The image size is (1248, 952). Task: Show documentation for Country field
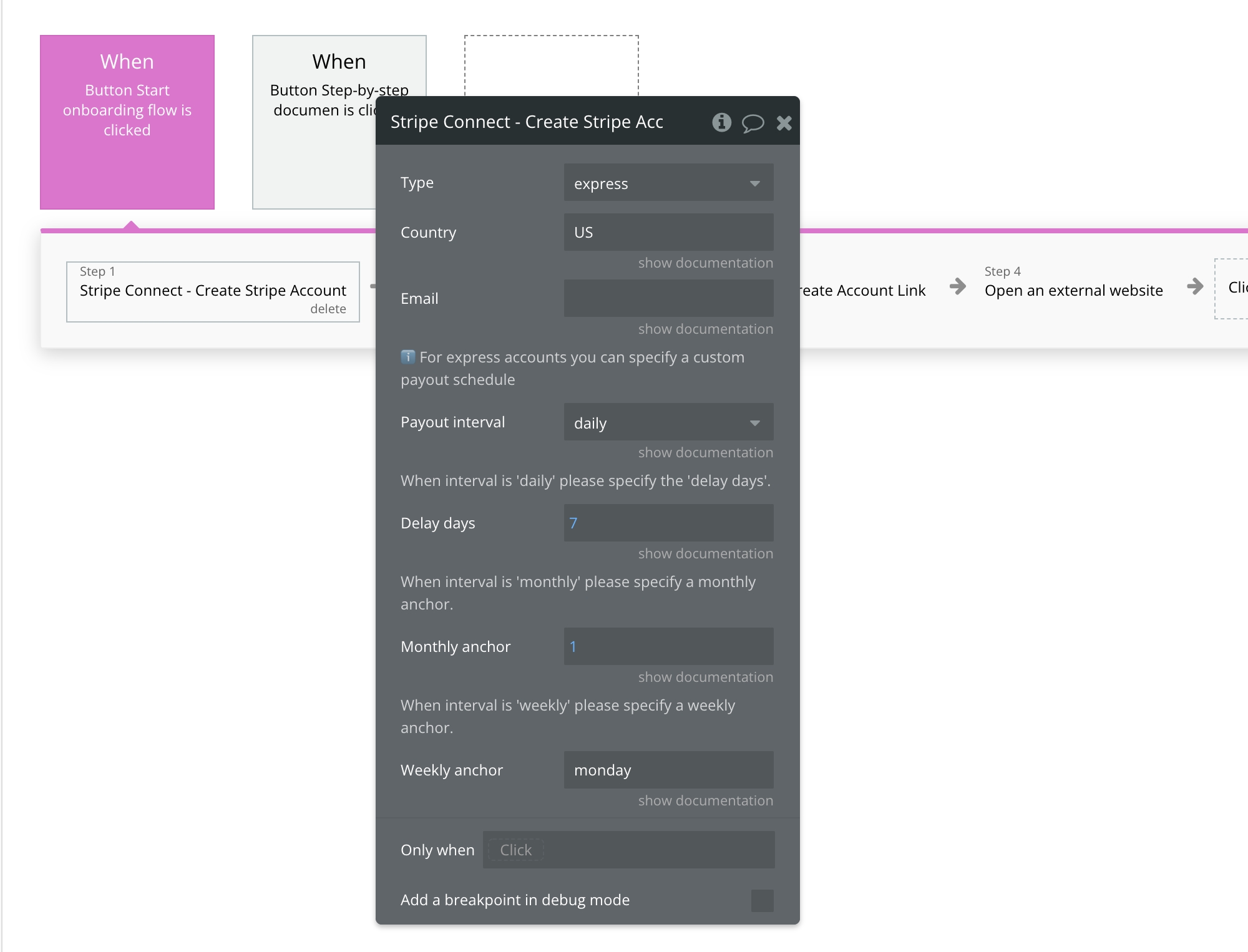click(x=705, y=263)
